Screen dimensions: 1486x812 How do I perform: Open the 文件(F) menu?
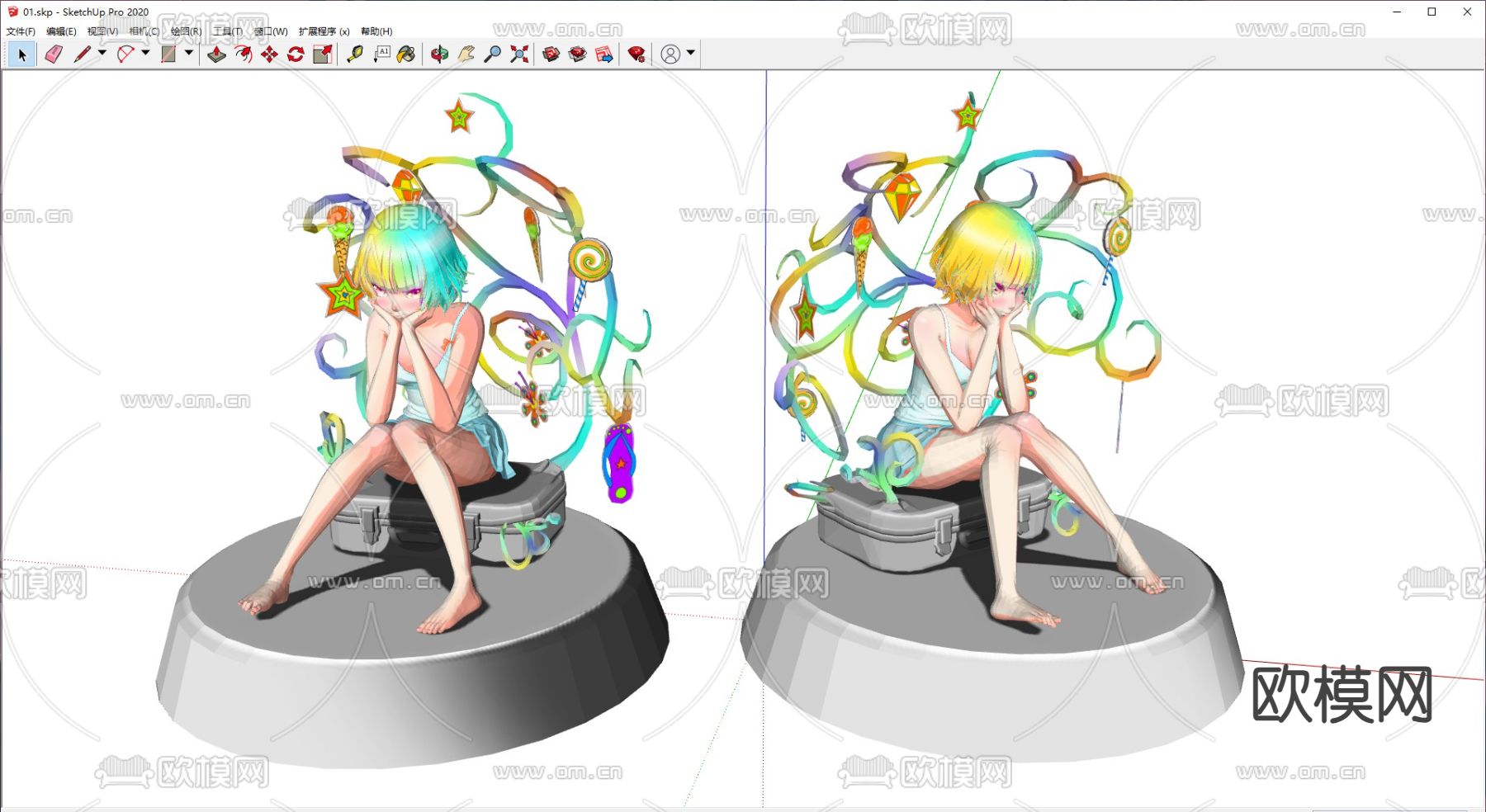(21, 31)
